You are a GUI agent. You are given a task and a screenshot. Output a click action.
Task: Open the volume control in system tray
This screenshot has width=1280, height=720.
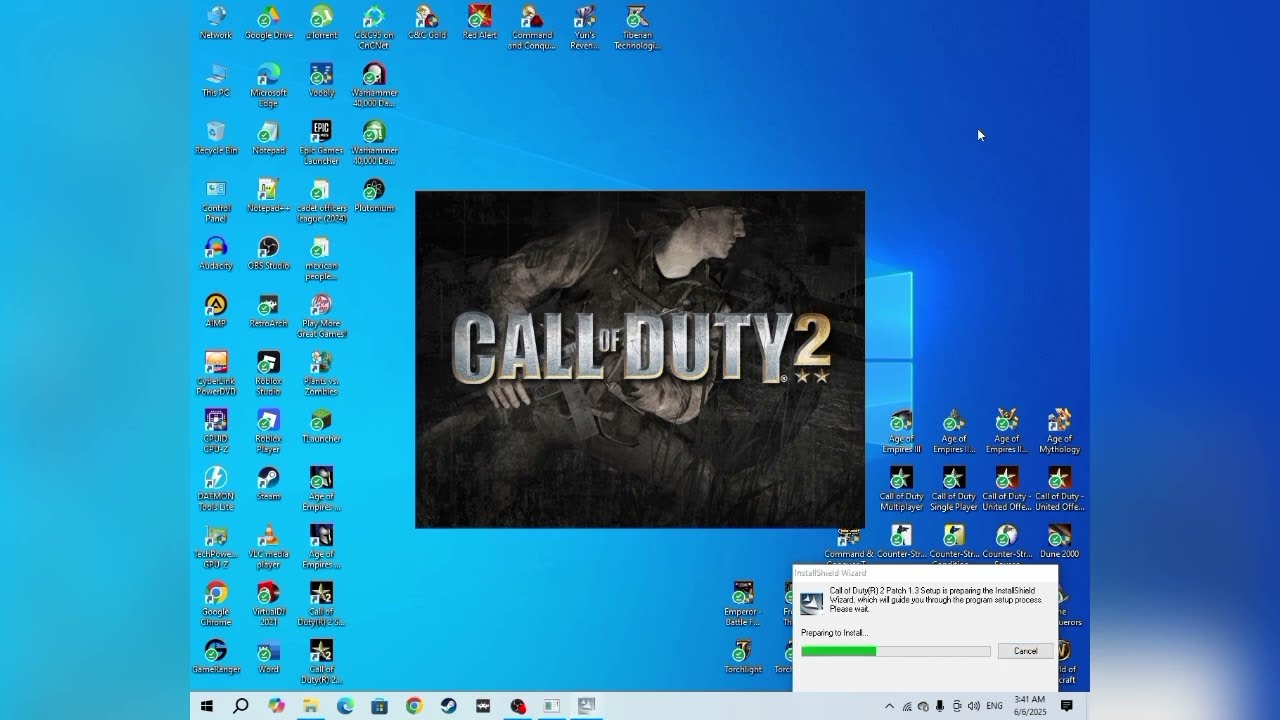(x=974, y=706)
